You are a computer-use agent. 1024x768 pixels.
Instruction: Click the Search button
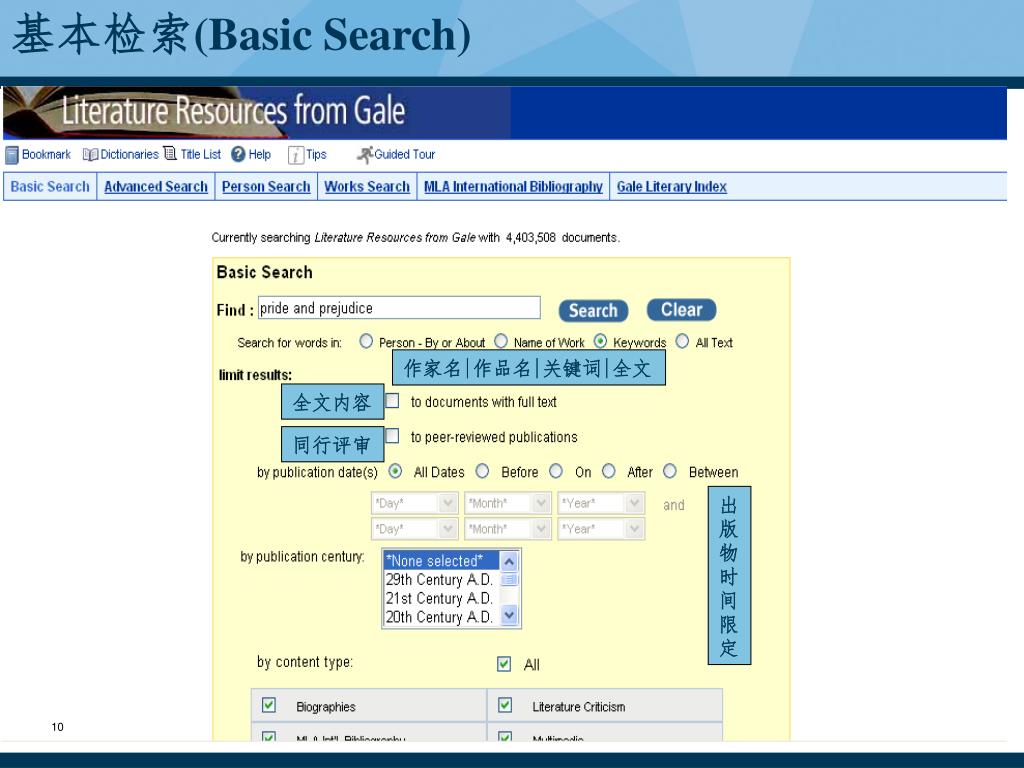pos(593,311)
